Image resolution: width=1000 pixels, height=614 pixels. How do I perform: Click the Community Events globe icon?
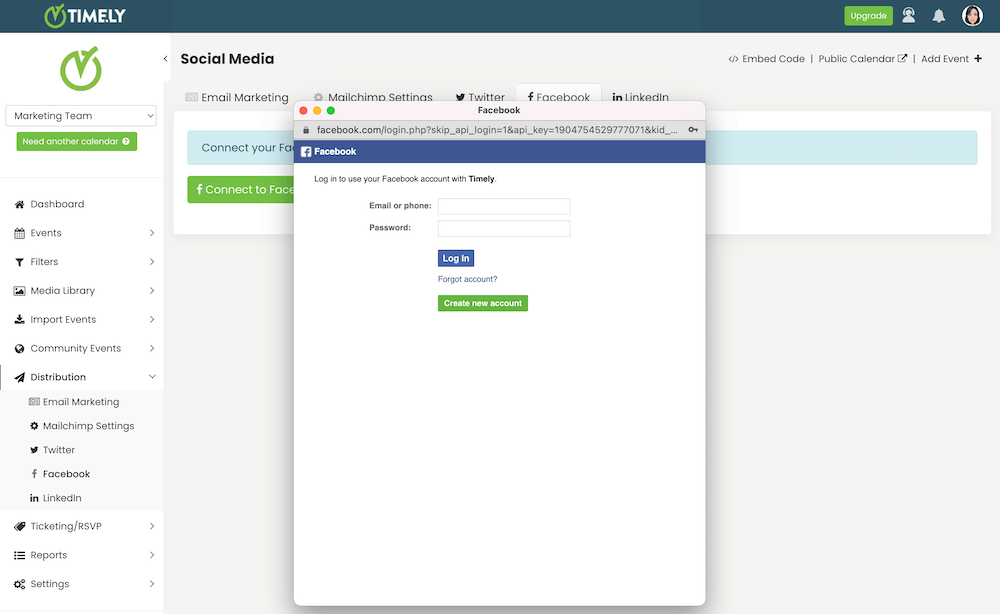[x=19, y=348]
